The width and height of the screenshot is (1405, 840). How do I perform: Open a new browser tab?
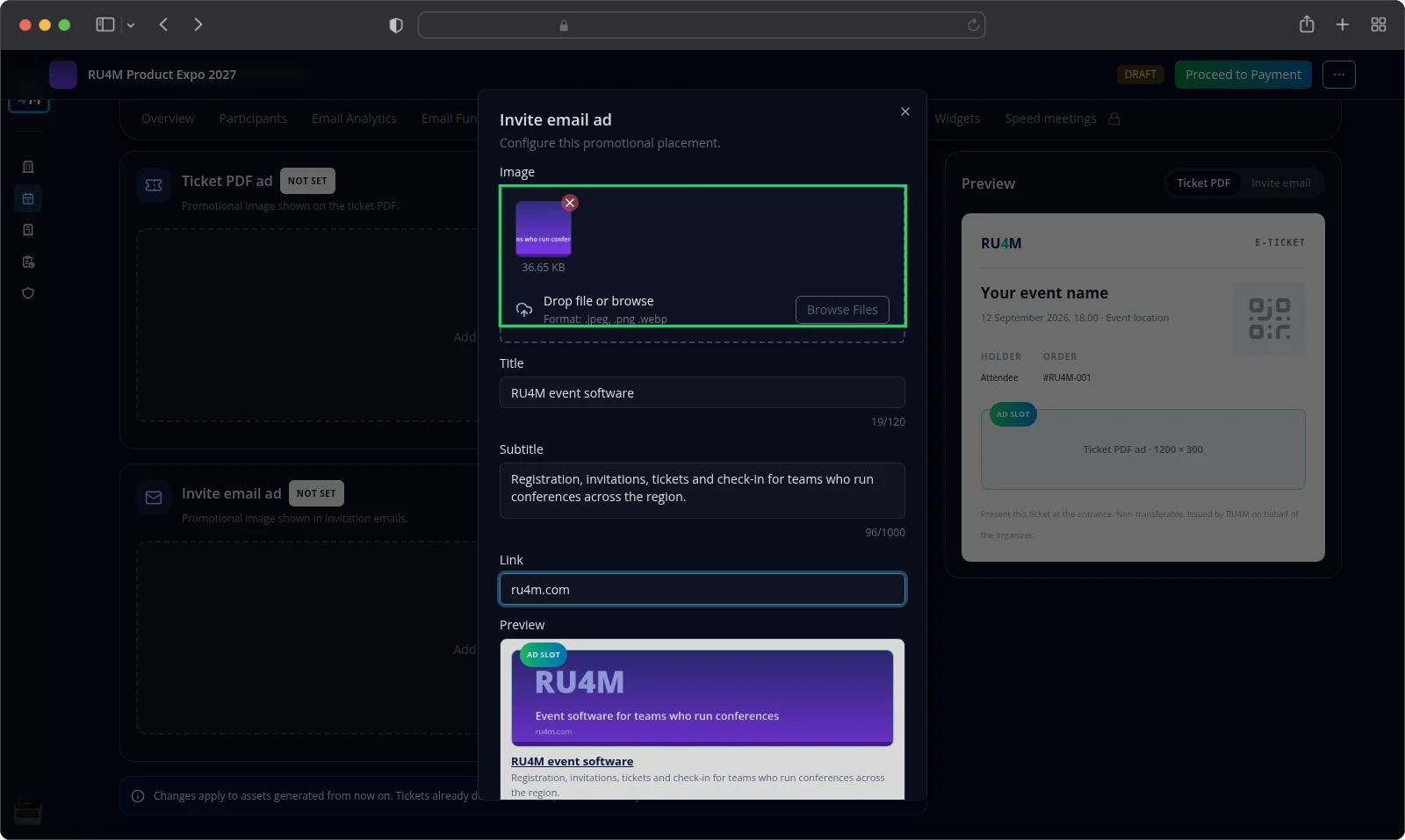1343,25
